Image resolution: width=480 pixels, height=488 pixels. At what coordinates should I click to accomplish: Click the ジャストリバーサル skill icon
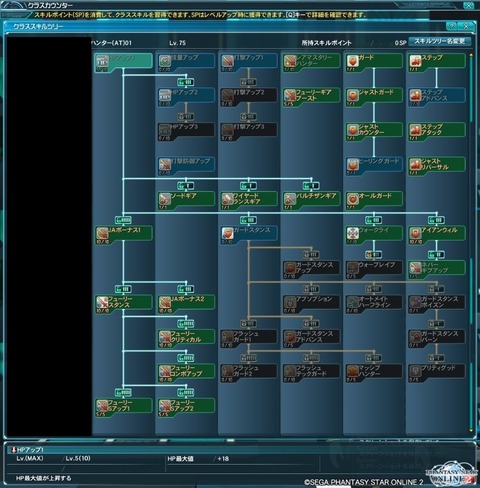click(x=415, y=165)
